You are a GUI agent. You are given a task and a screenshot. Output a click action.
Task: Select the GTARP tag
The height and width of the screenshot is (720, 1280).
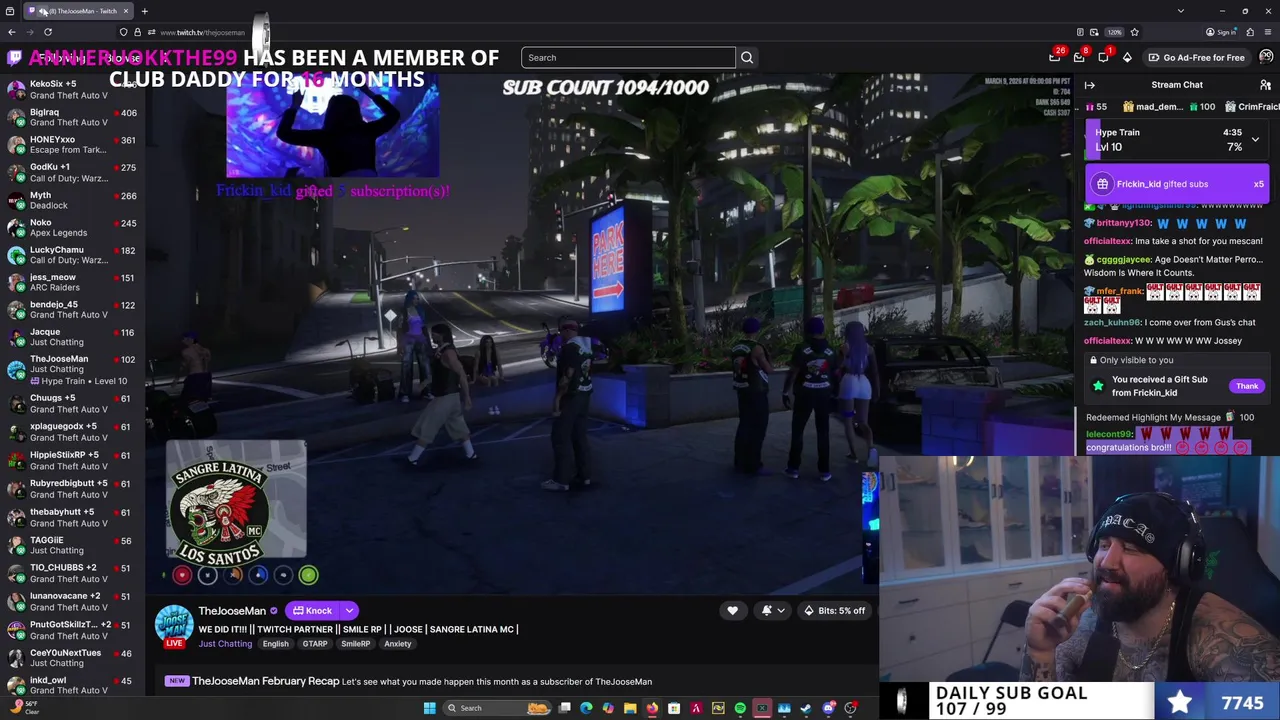[315, 644]
